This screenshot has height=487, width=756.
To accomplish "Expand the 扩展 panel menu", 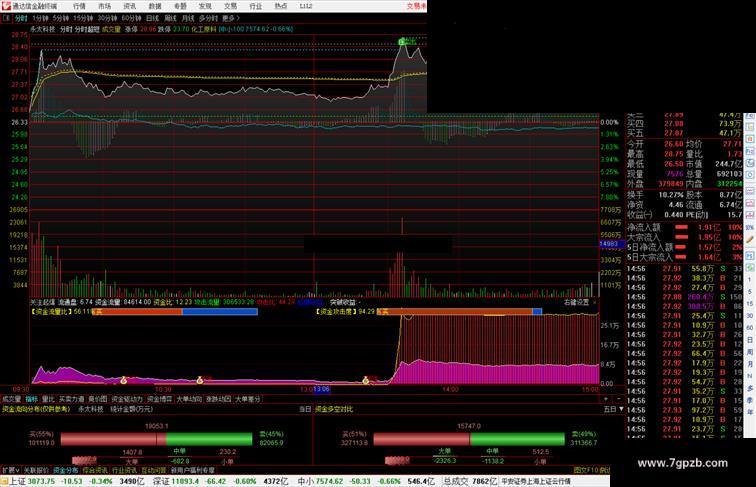I will point(11,470).
